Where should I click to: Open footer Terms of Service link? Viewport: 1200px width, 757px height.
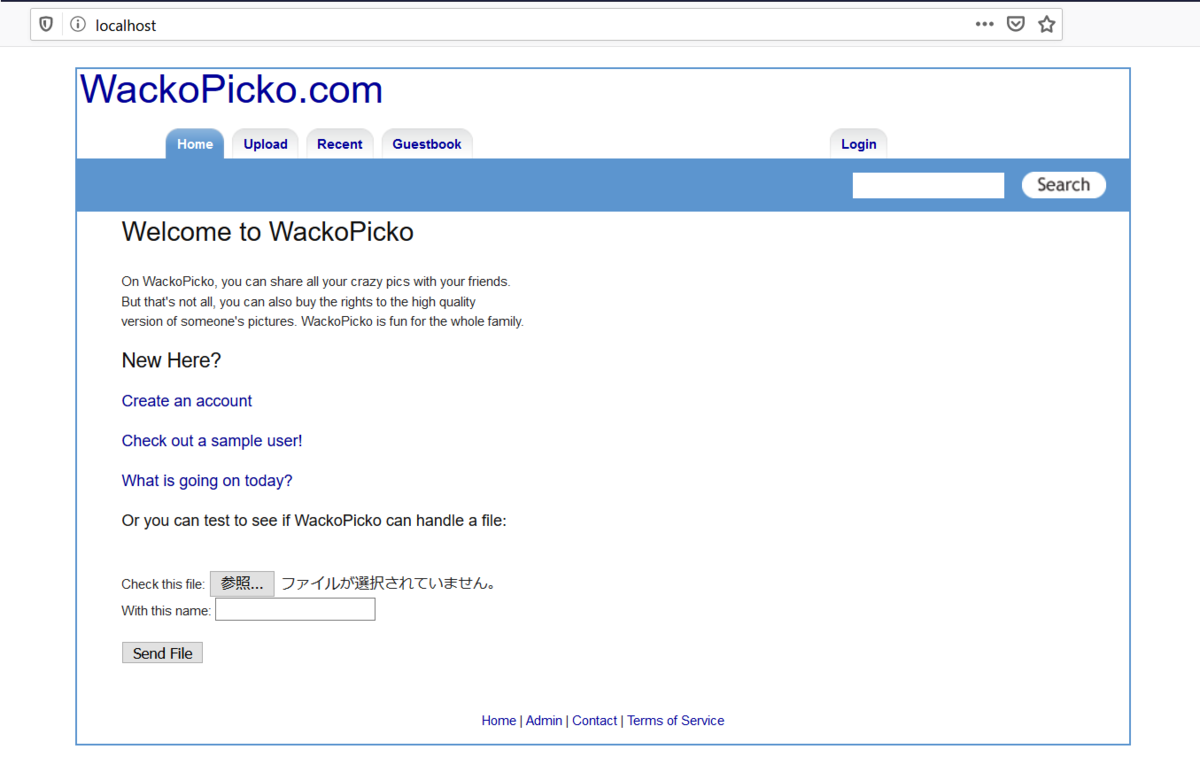[676, 721]
